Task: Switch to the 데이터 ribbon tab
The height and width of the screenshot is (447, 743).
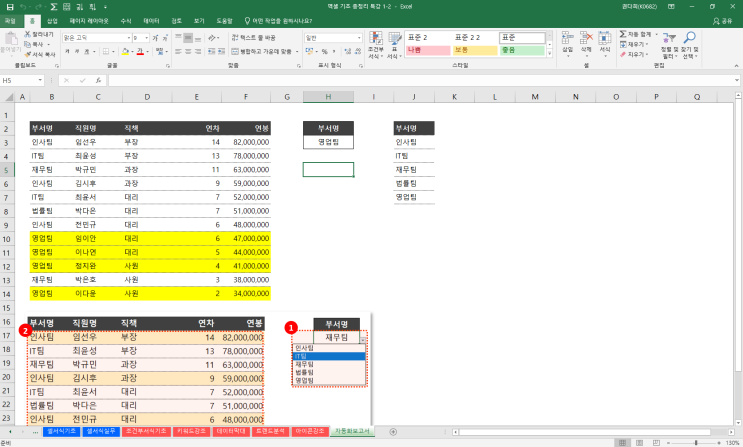Action: click(x=151, y=21)
